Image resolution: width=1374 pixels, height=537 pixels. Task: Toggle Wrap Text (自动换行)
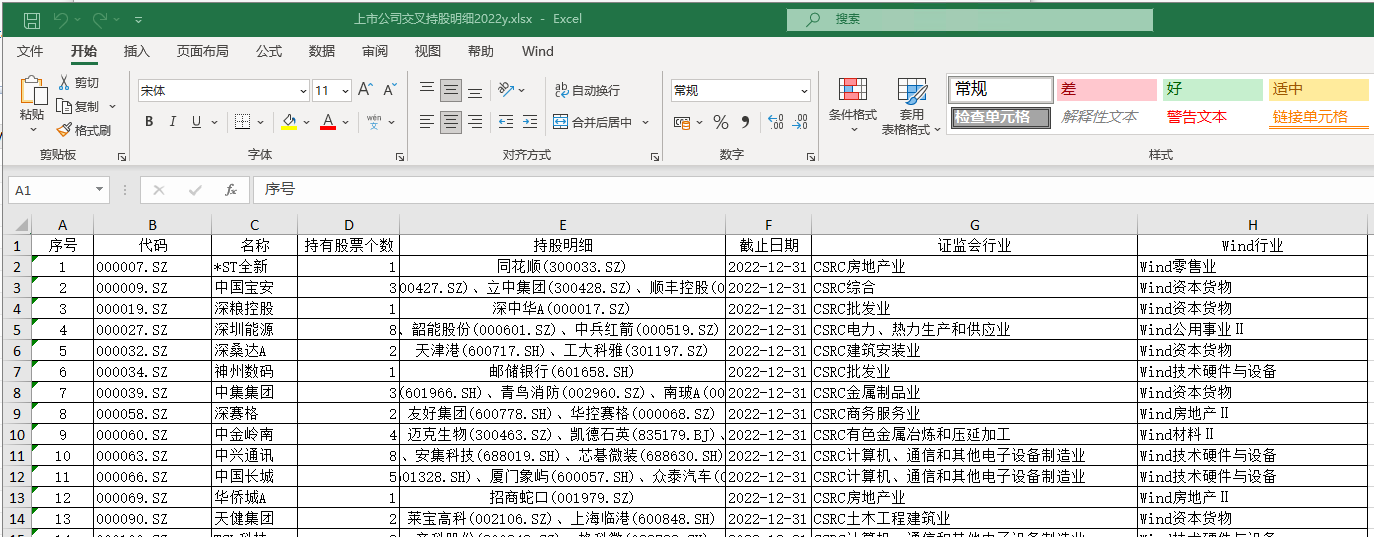coord(587,90)
